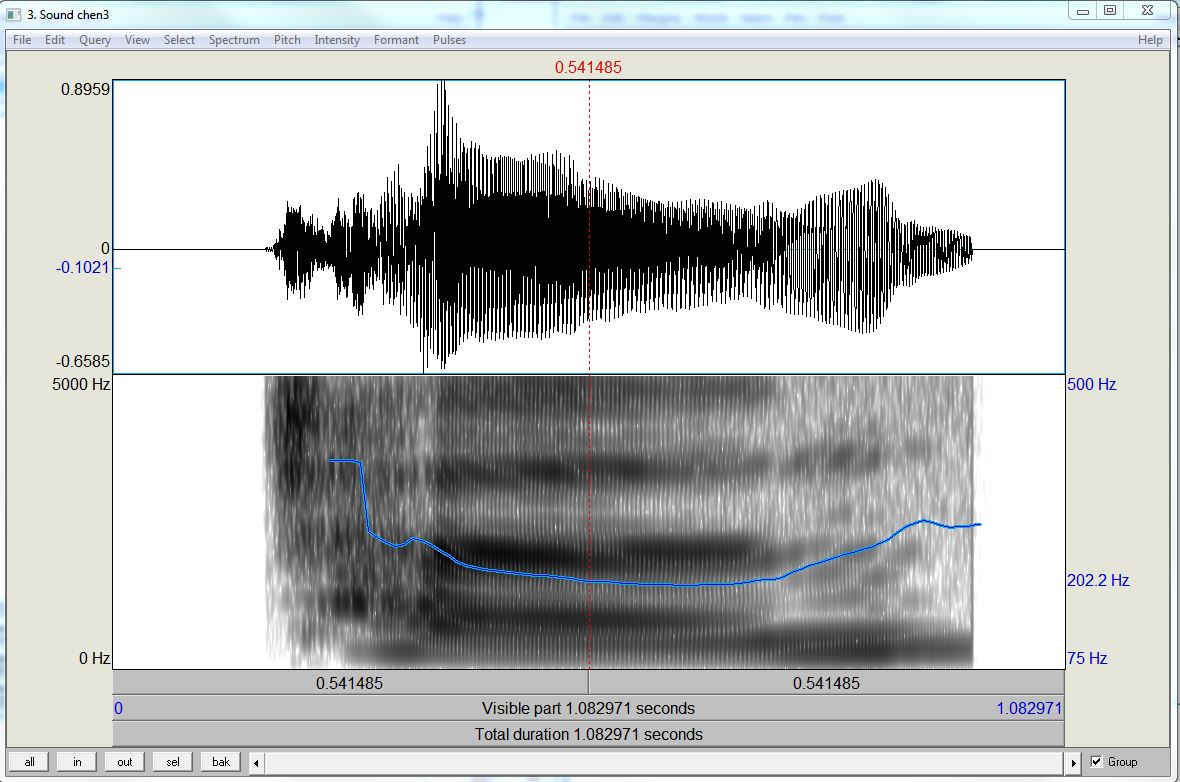Close the Sound chen3 window
The width and height of the screenshot is (1180, 782).
point(1148,11)
